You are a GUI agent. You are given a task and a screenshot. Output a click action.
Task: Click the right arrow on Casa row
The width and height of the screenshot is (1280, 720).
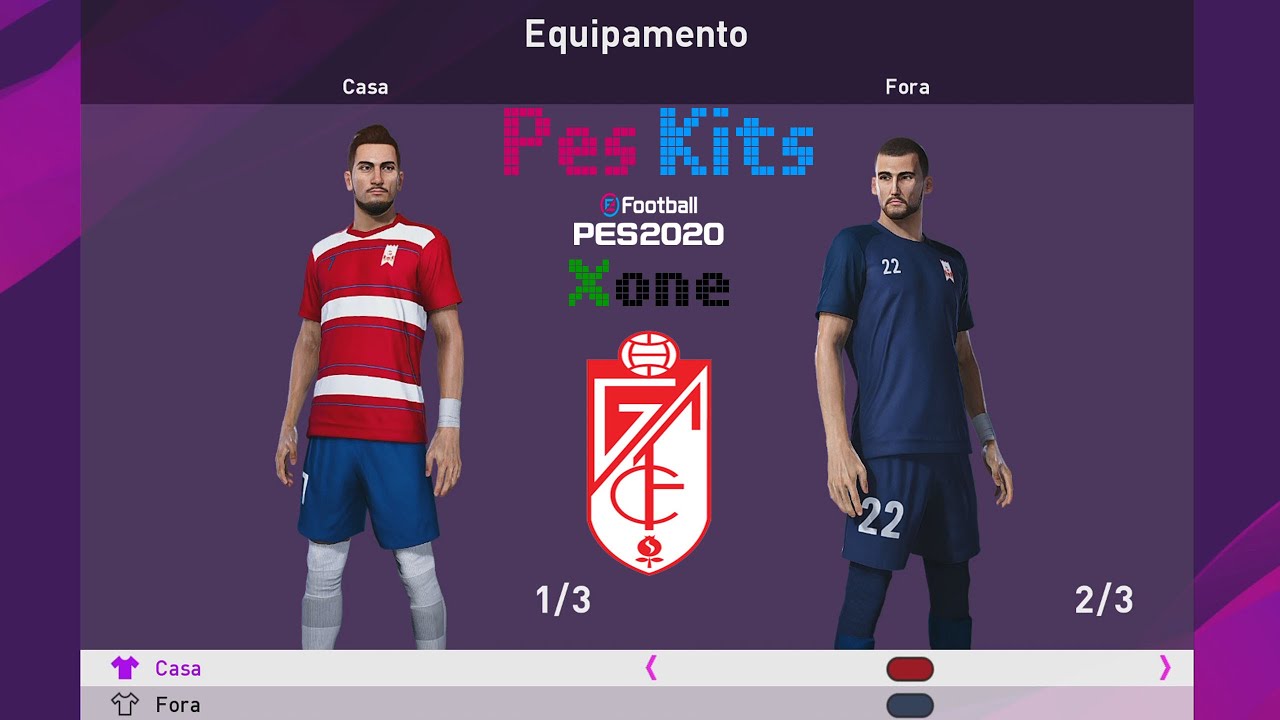click(1164, 668)
